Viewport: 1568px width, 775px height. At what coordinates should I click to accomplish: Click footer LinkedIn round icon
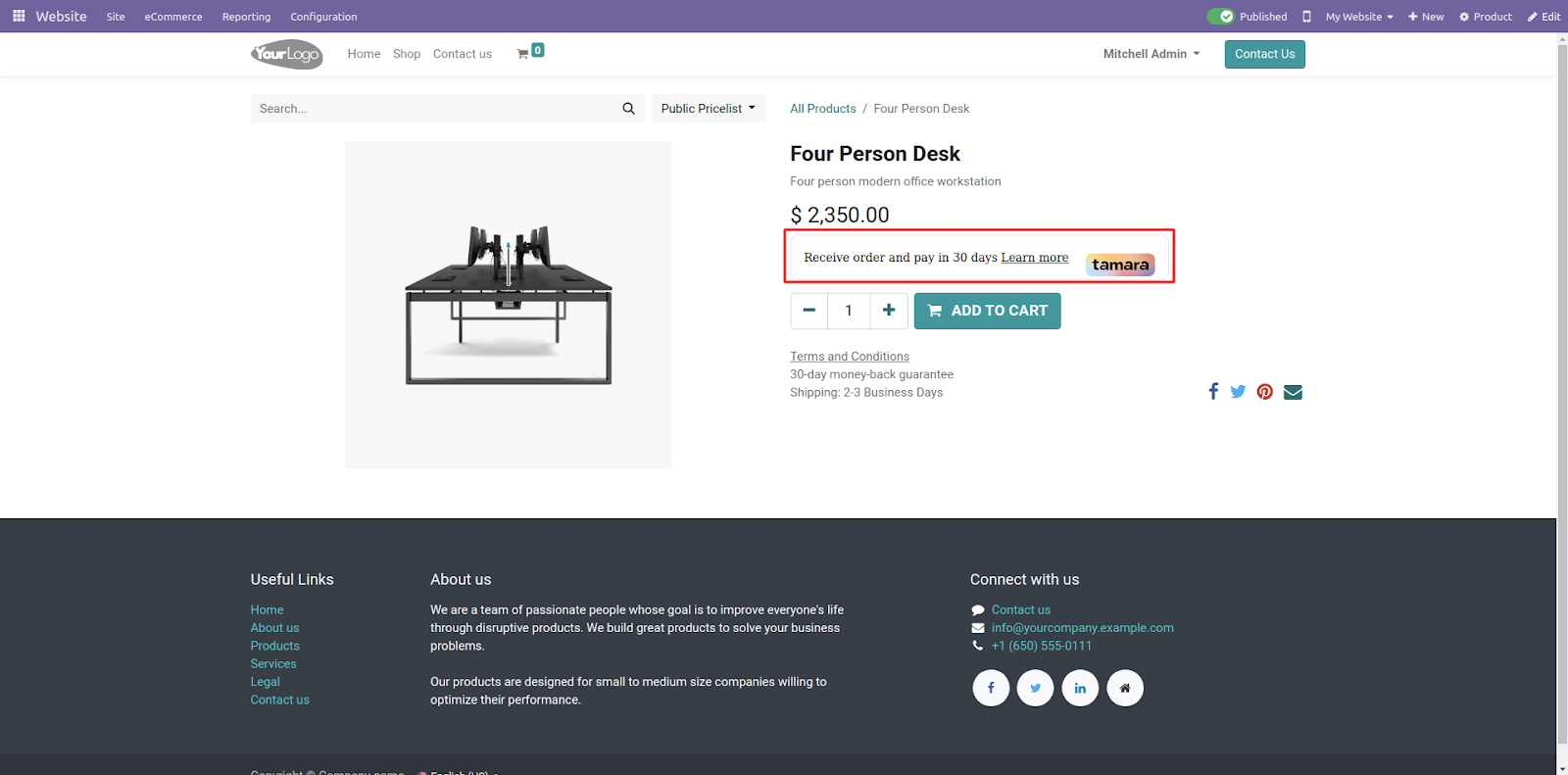click(1080, 688)
